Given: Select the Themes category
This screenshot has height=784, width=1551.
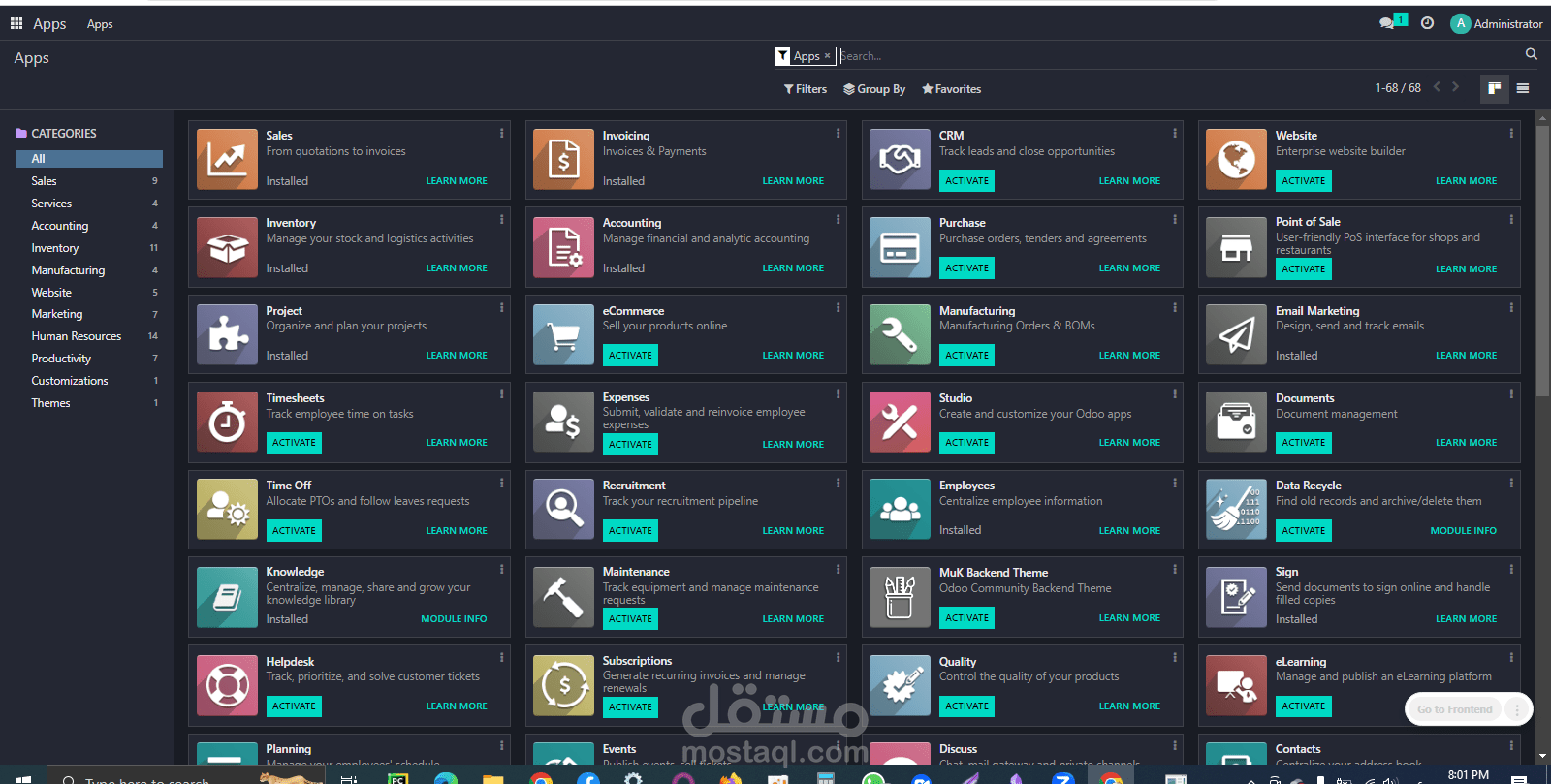Looking at the screenshot, I should pos(89,403).
